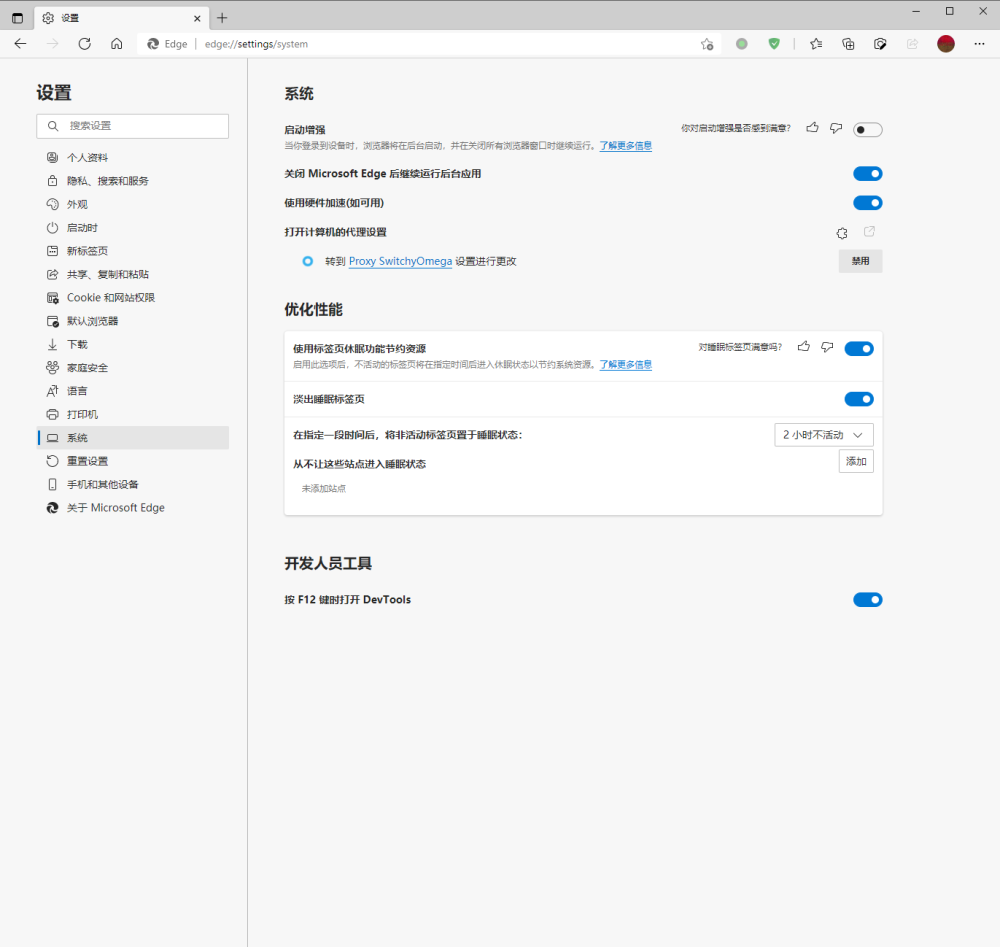
Task: Turn off 淡出睡眠标签页
Action: point(858,398)
